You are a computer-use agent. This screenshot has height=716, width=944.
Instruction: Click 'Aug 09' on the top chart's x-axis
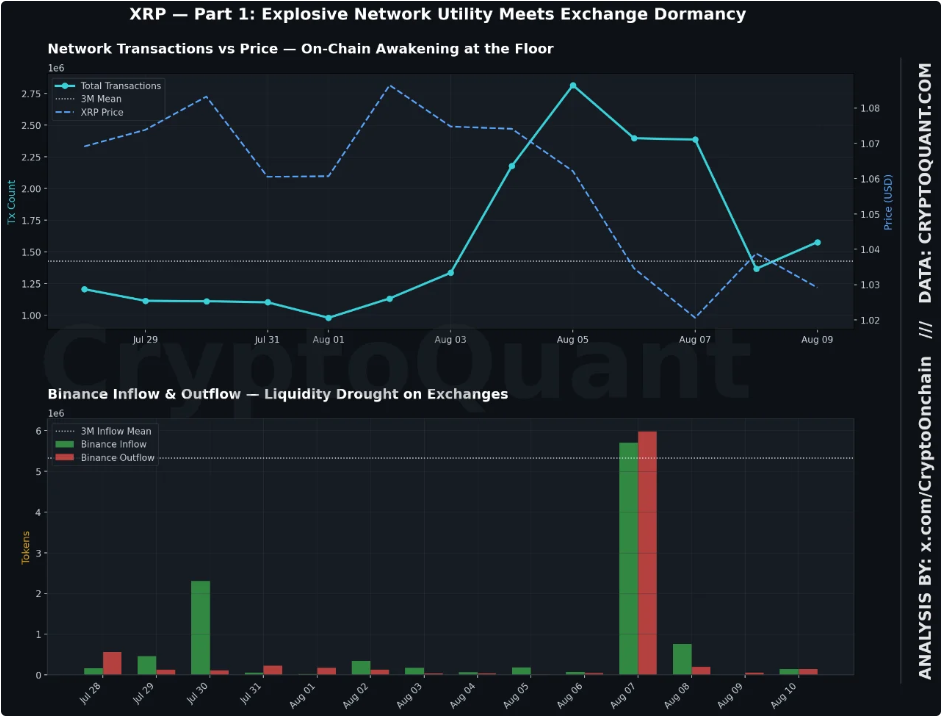817,340
